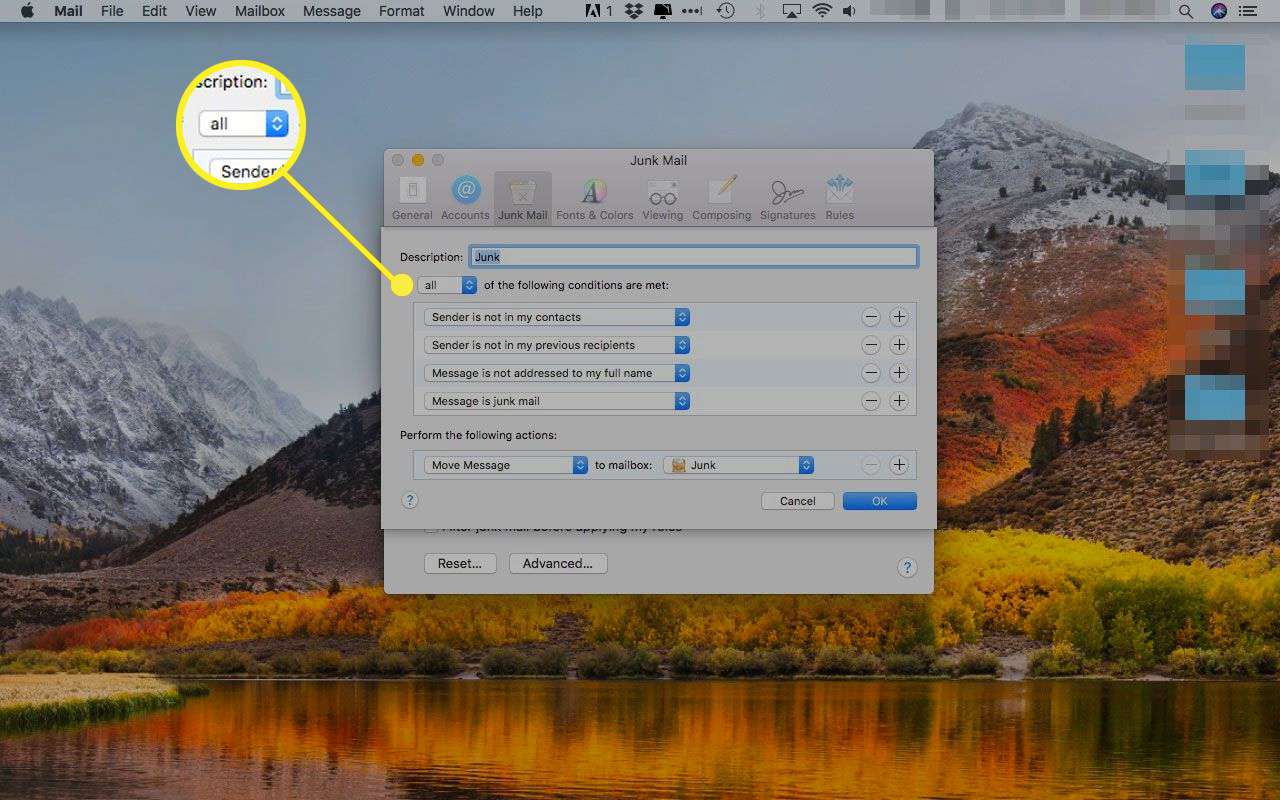This screenshot has width=1280, height=800.
Task: Remove the 'Sender is not in my contacts' condition
Action: (871, 317)
